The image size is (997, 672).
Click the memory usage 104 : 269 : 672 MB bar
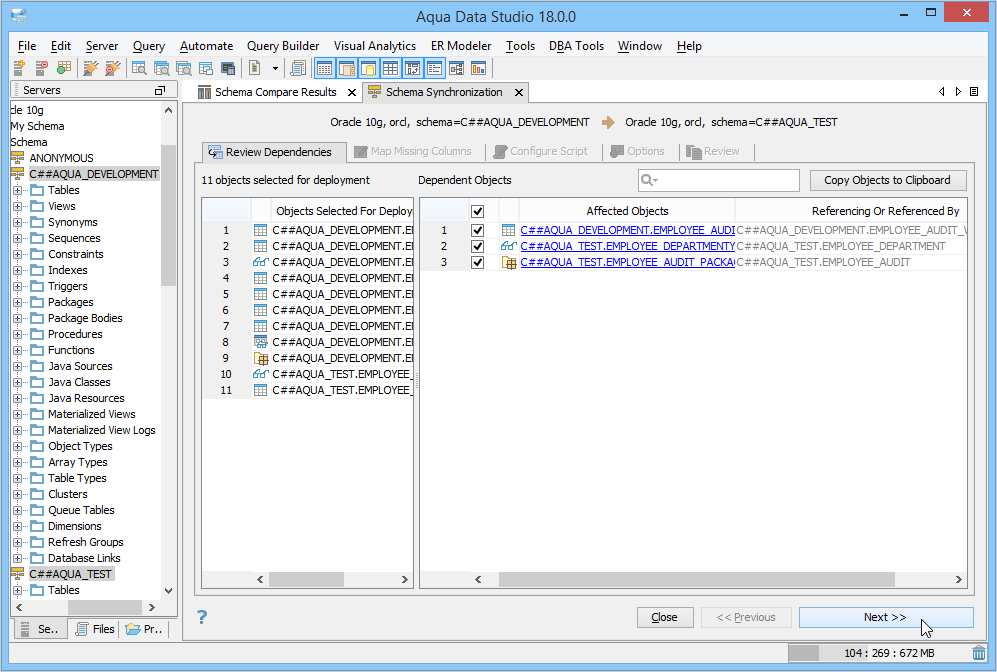point(879,653)
